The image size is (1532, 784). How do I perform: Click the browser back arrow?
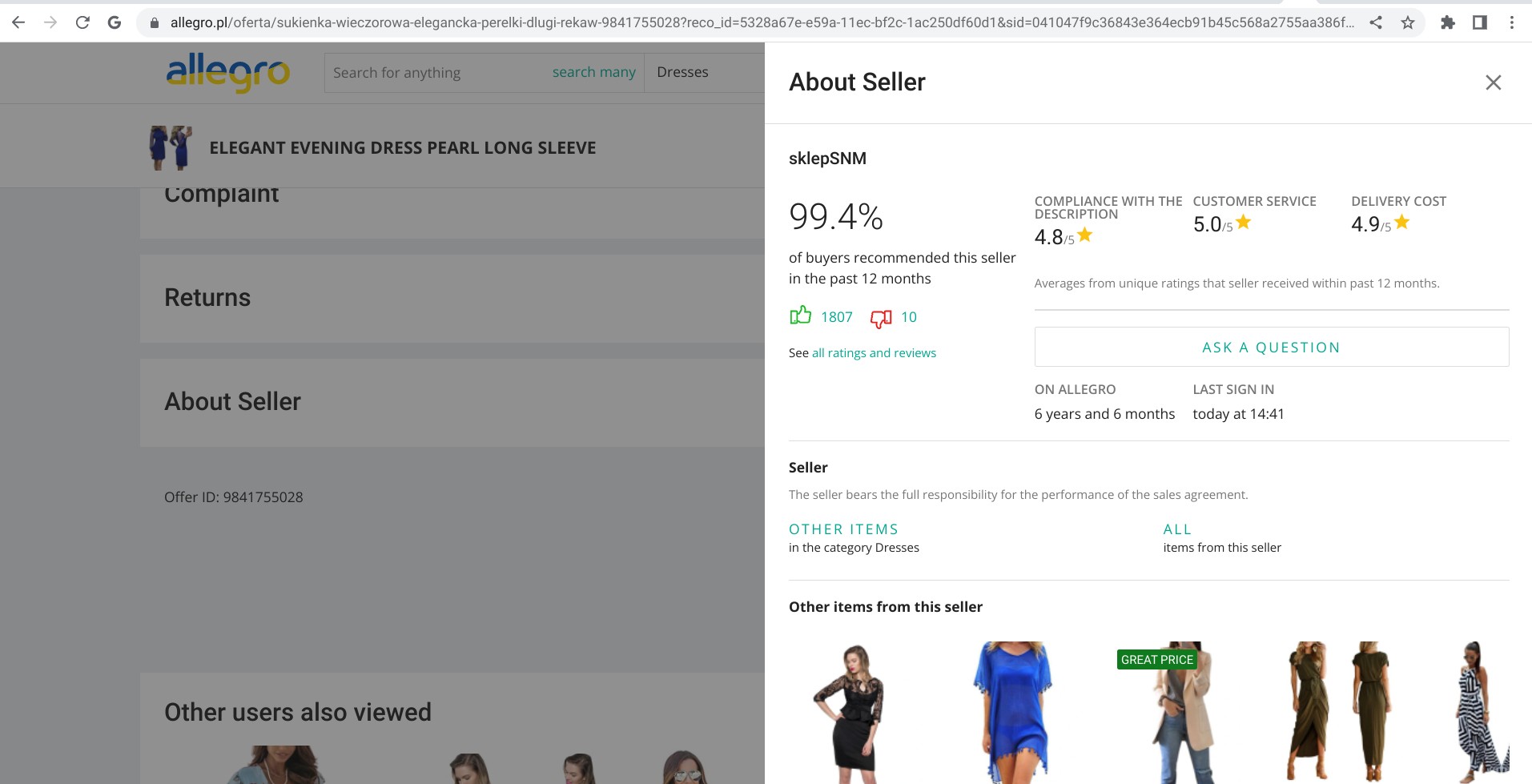point(18,22)
